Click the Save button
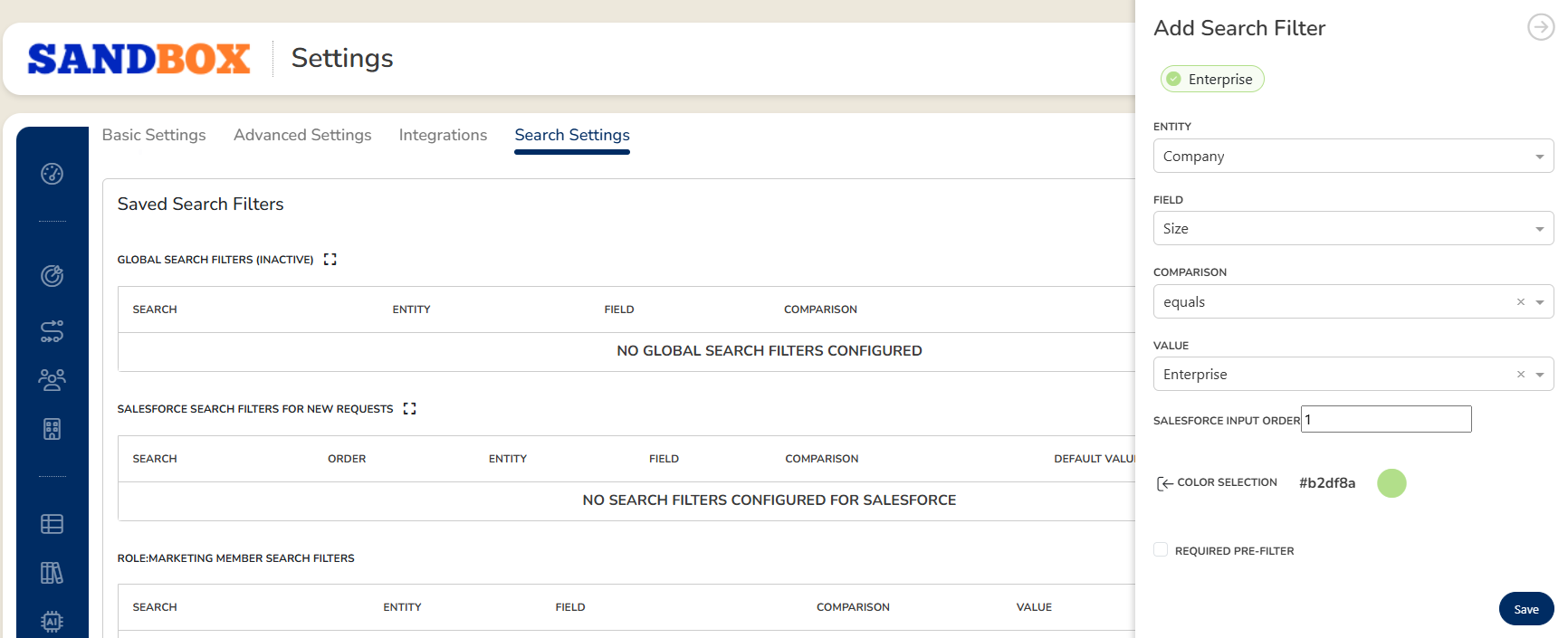 click(x=1525, y=609)
